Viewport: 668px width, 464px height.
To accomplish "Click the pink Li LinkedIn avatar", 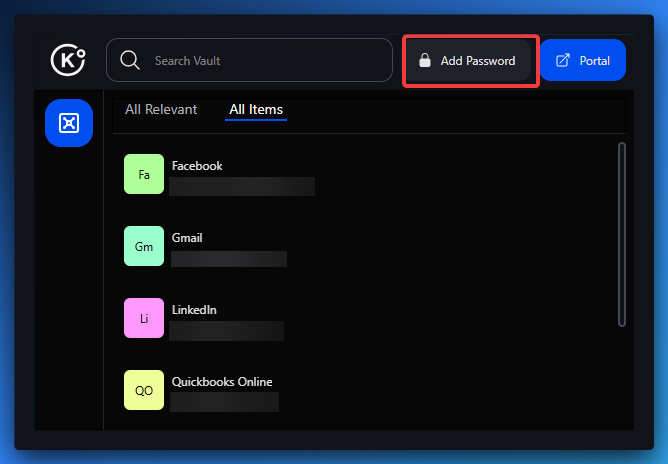I will click(144, 318).
